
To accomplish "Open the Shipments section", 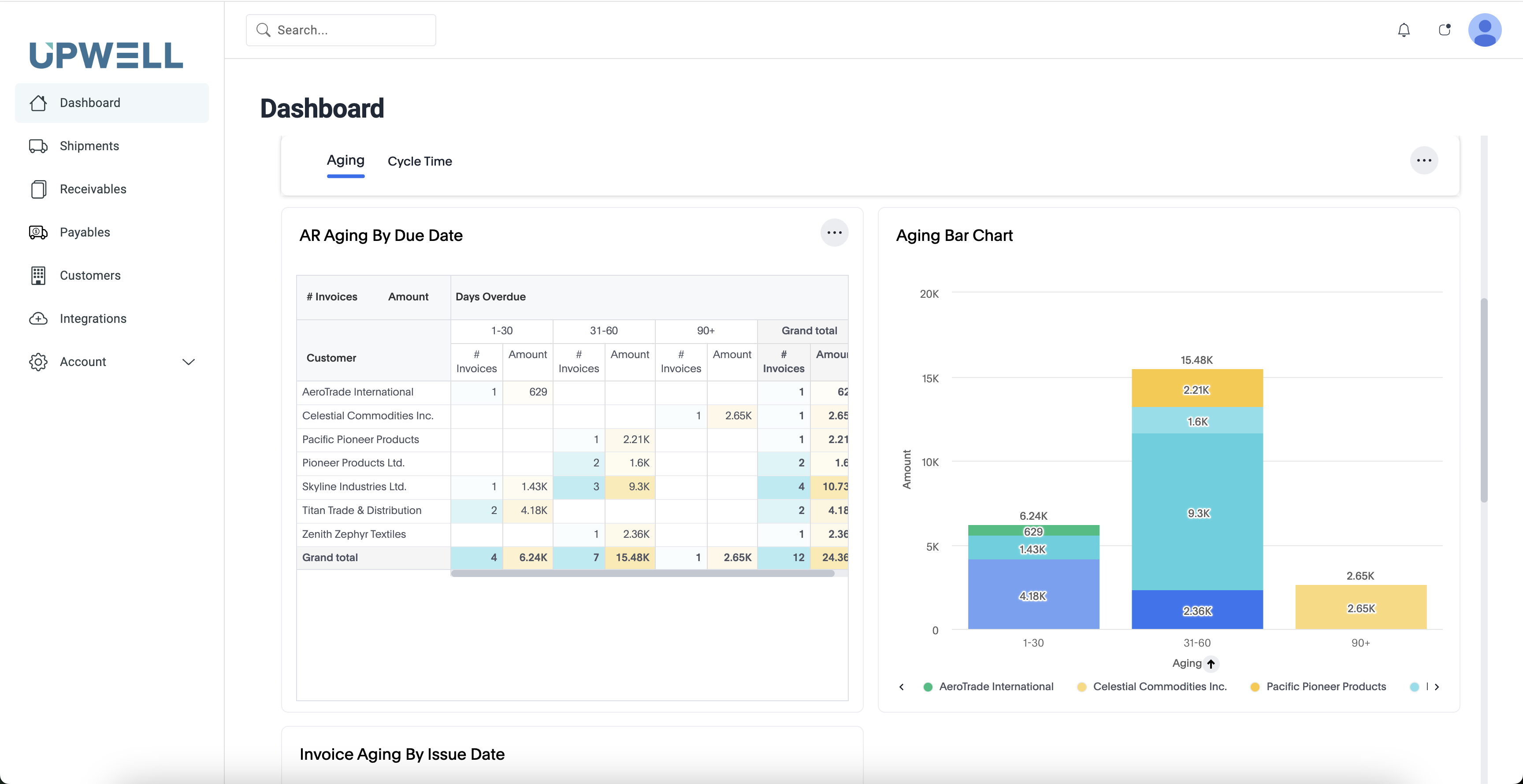I will click(x=89, y=146).
